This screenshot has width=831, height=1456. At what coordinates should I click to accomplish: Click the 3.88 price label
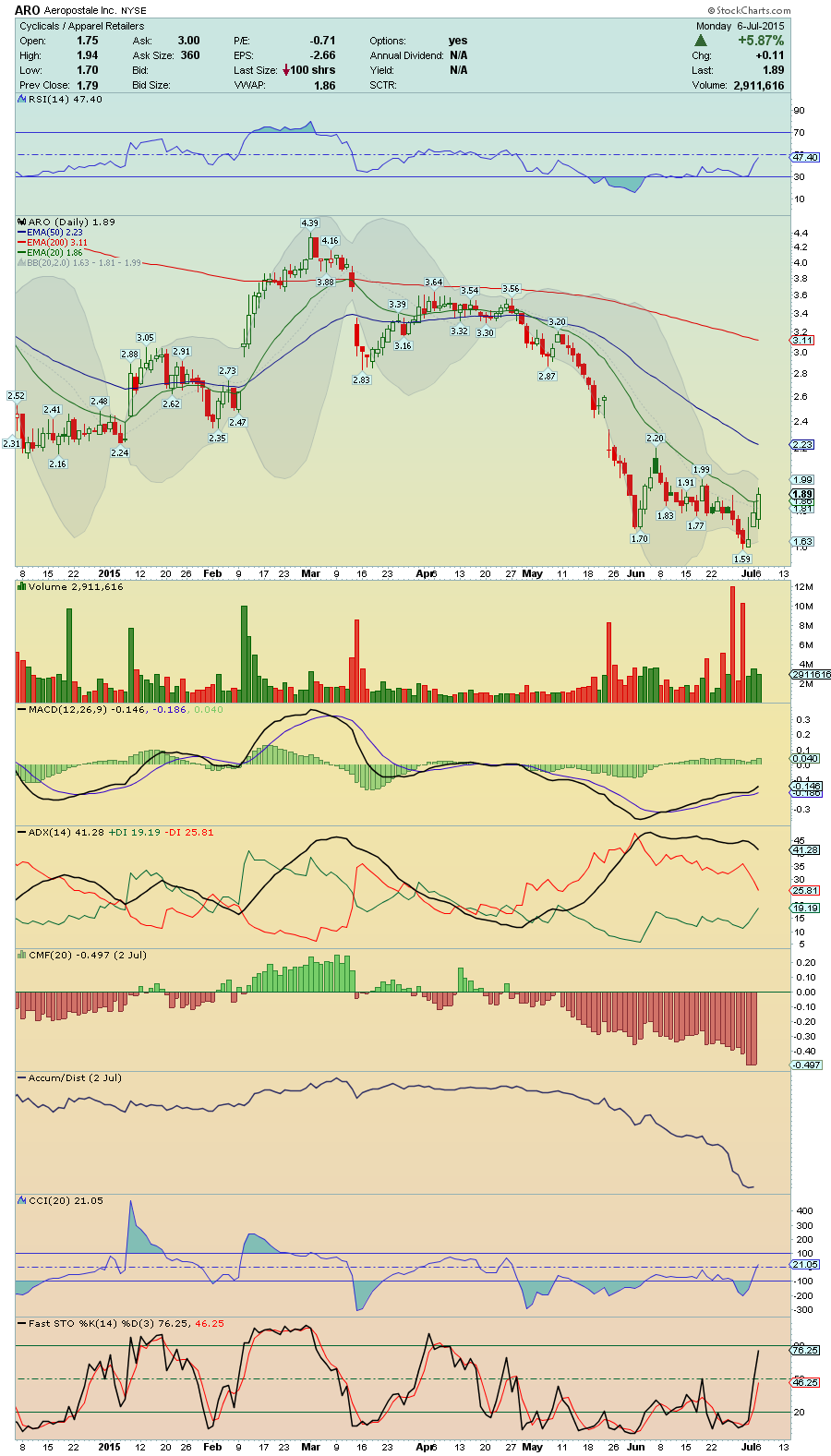pyautogui.click(x=325, y=282)
